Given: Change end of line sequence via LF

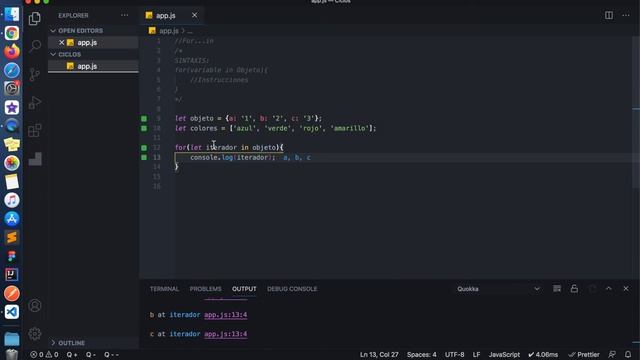Looking at the screenshot, I should [476, 354].
